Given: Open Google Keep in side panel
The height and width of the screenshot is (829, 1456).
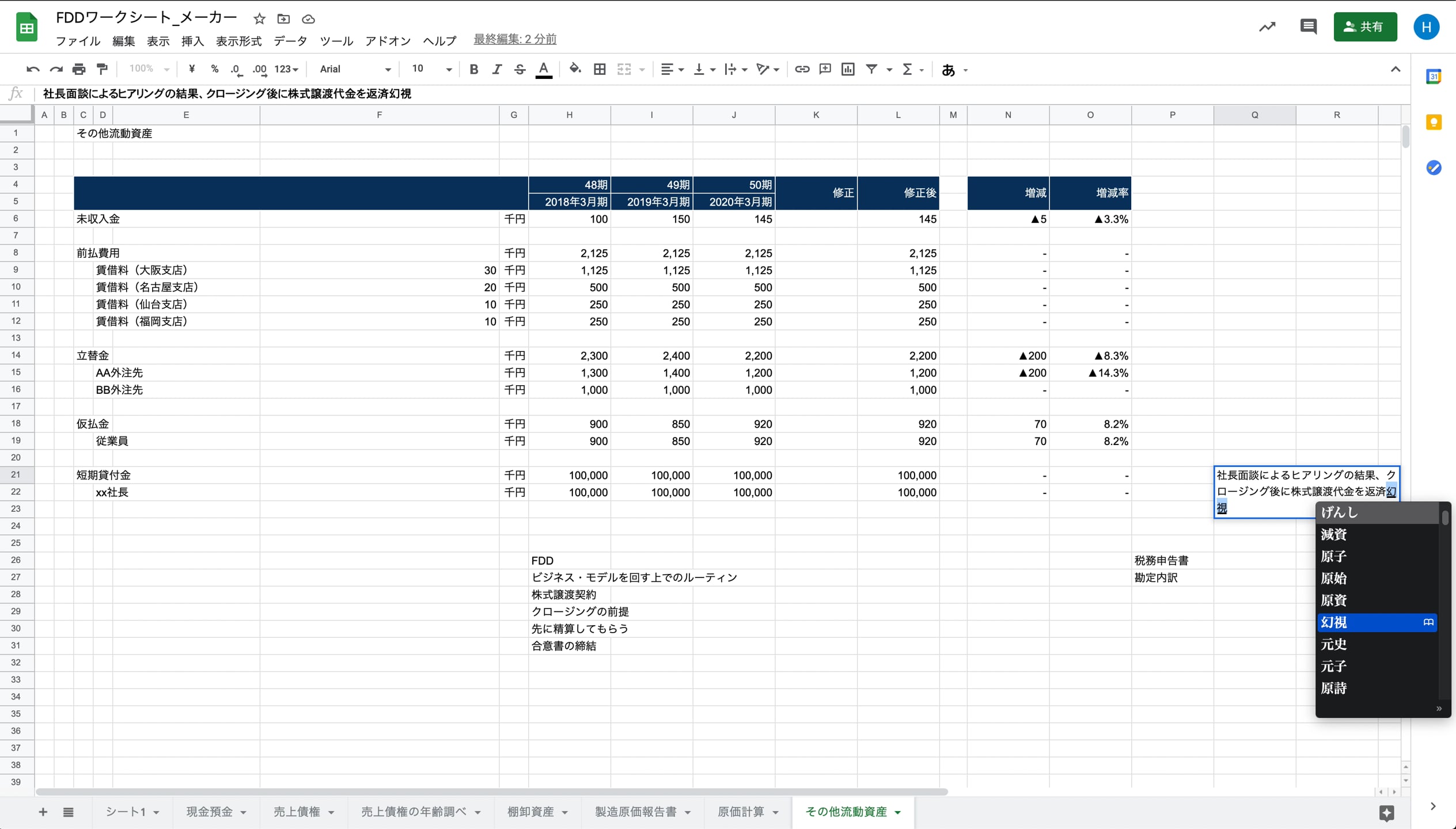Looking at the screenshot, I should (x=1434, y=122).
